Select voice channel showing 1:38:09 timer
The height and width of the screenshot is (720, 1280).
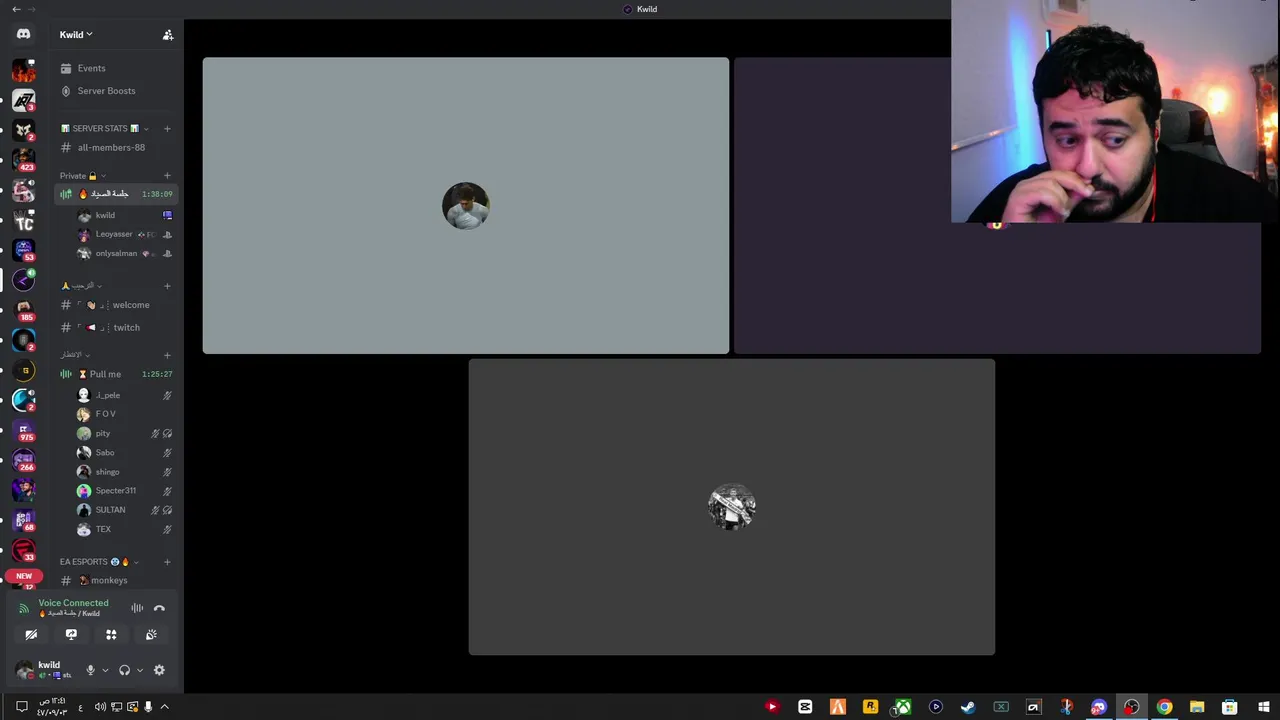click(115, 194)
